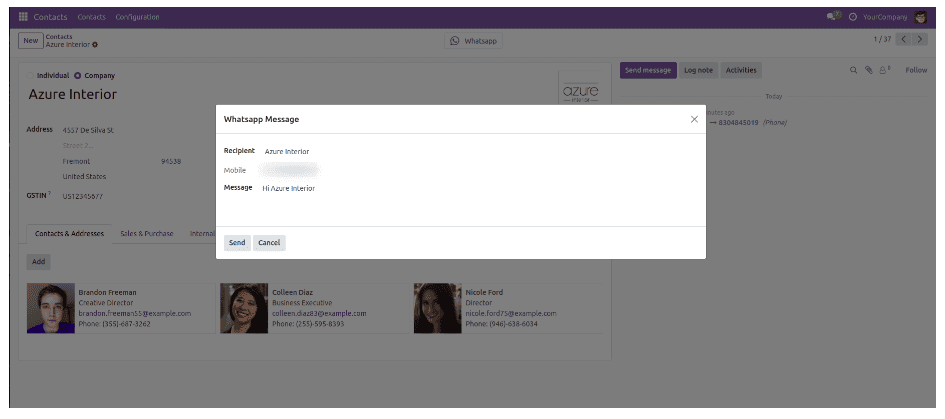The height and width of the screenshot is (419, 945).
Task: Open the Contacts menu item
Action: 92,17
